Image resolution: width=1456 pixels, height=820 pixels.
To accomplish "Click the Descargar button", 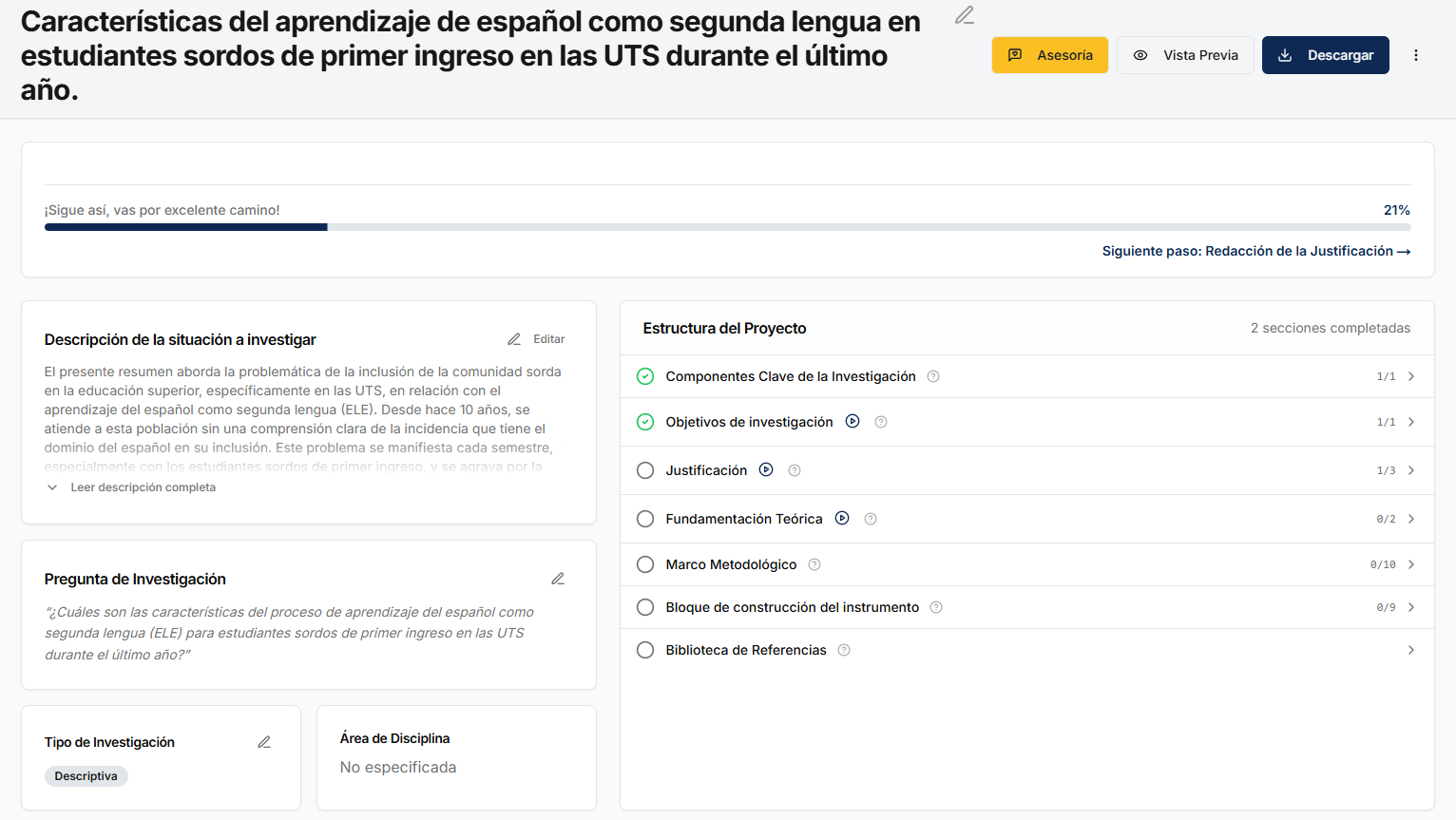I will click(x=1326, y=55).
